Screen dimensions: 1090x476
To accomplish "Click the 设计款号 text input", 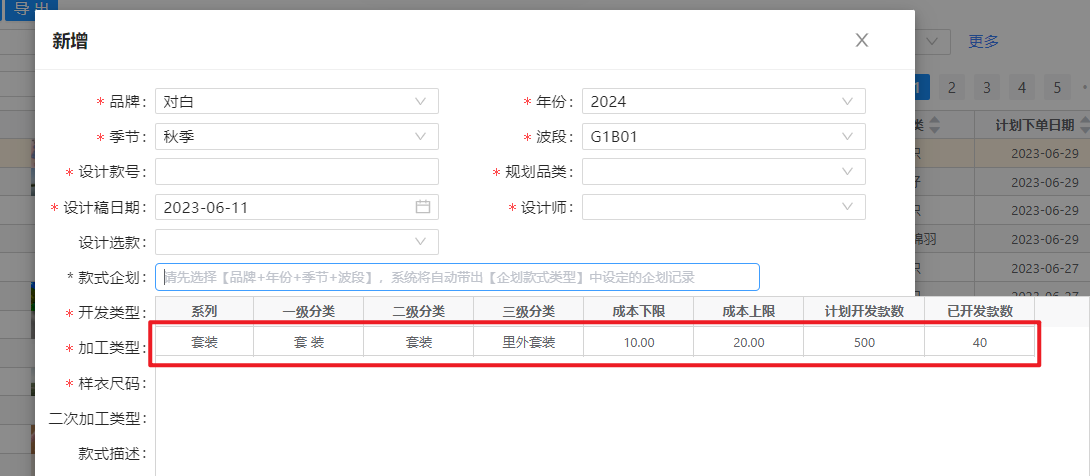I will pyautogui.click(x=296, y=172).
